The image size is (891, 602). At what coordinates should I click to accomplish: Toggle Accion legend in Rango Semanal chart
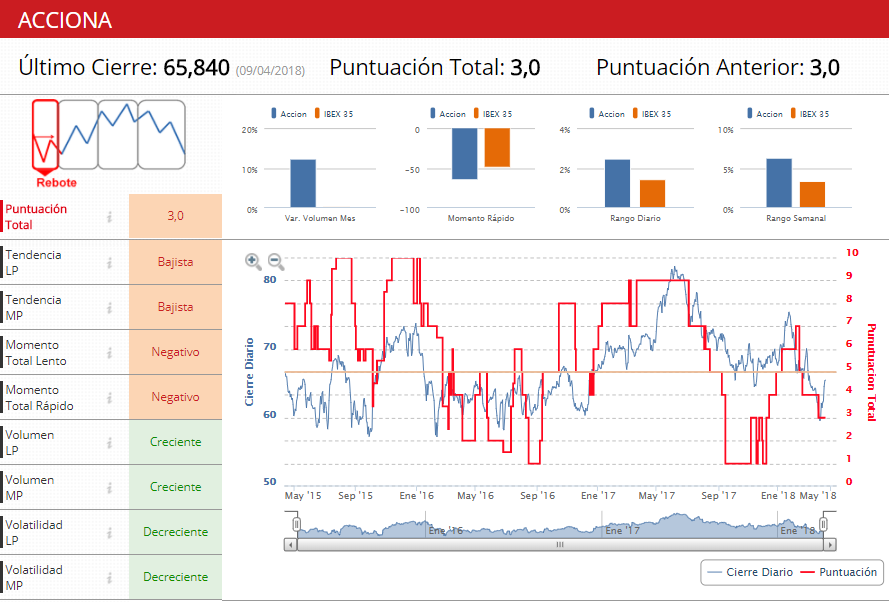click(x=765, y=114)
